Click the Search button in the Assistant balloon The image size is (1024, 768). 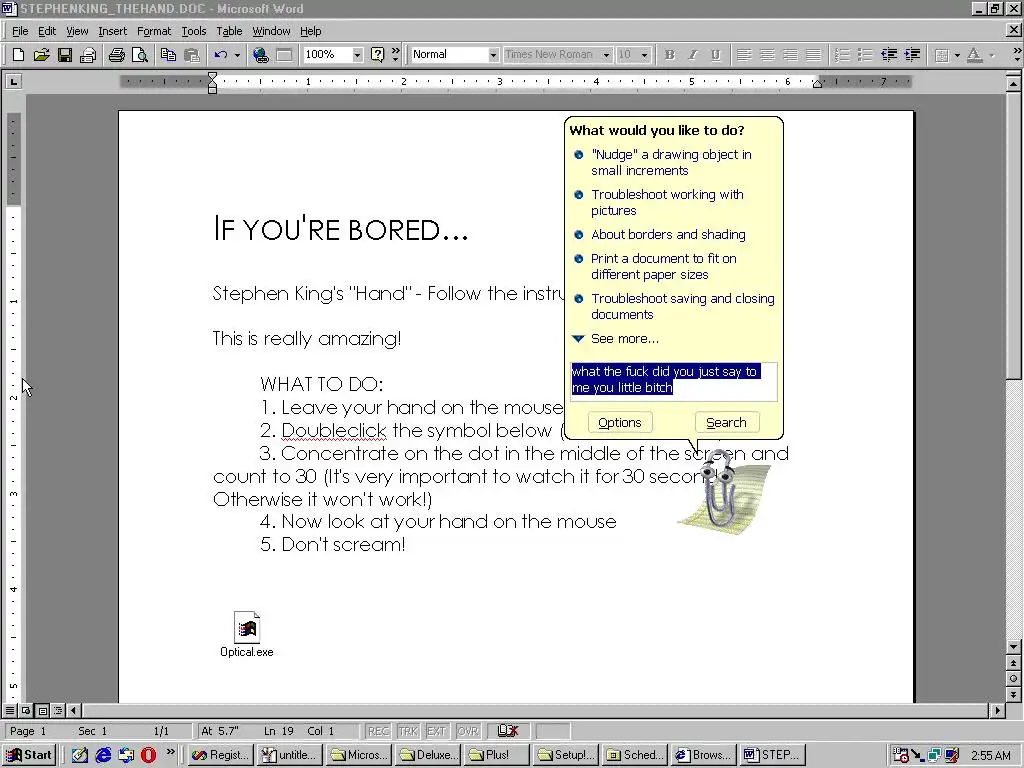[x=726, y=423]
